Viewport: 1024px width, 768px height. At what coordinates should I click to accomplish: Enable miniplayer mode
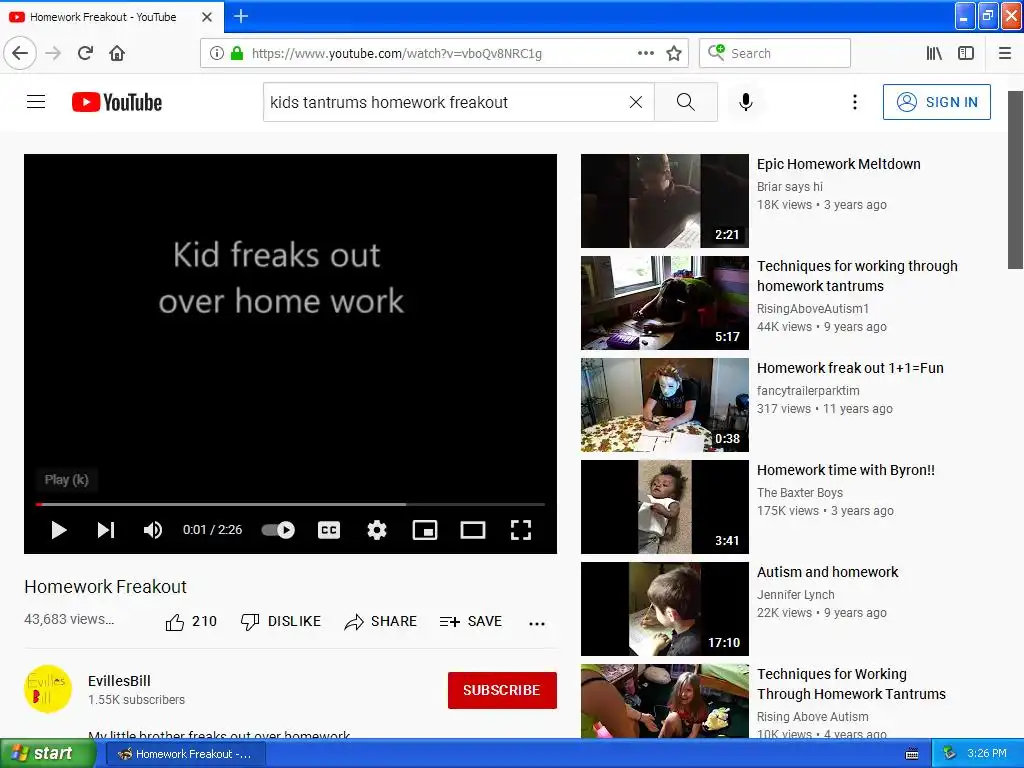424,530
